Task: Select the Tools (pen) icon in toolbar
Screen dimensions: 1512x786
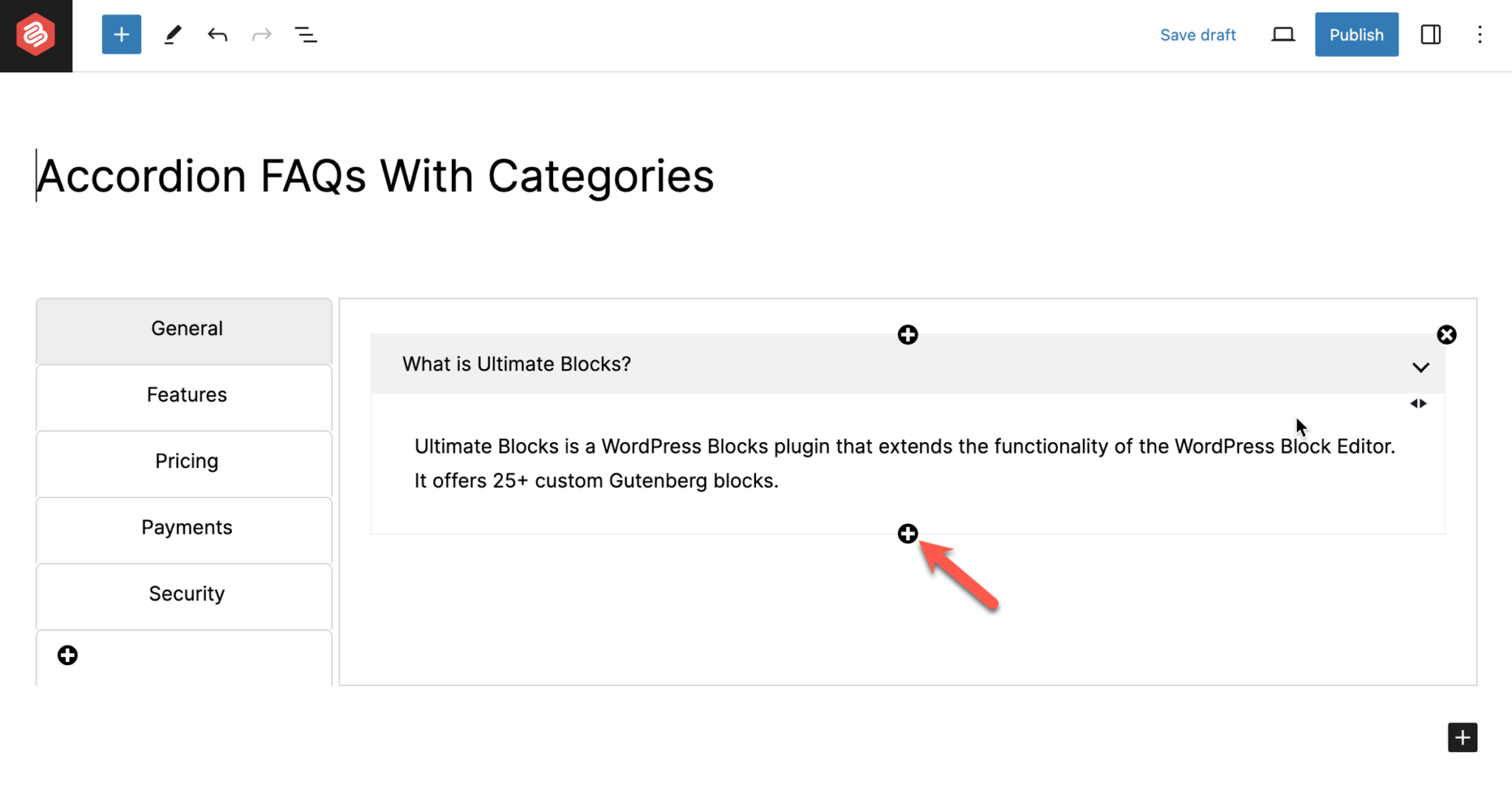Action: coord(173,34)
